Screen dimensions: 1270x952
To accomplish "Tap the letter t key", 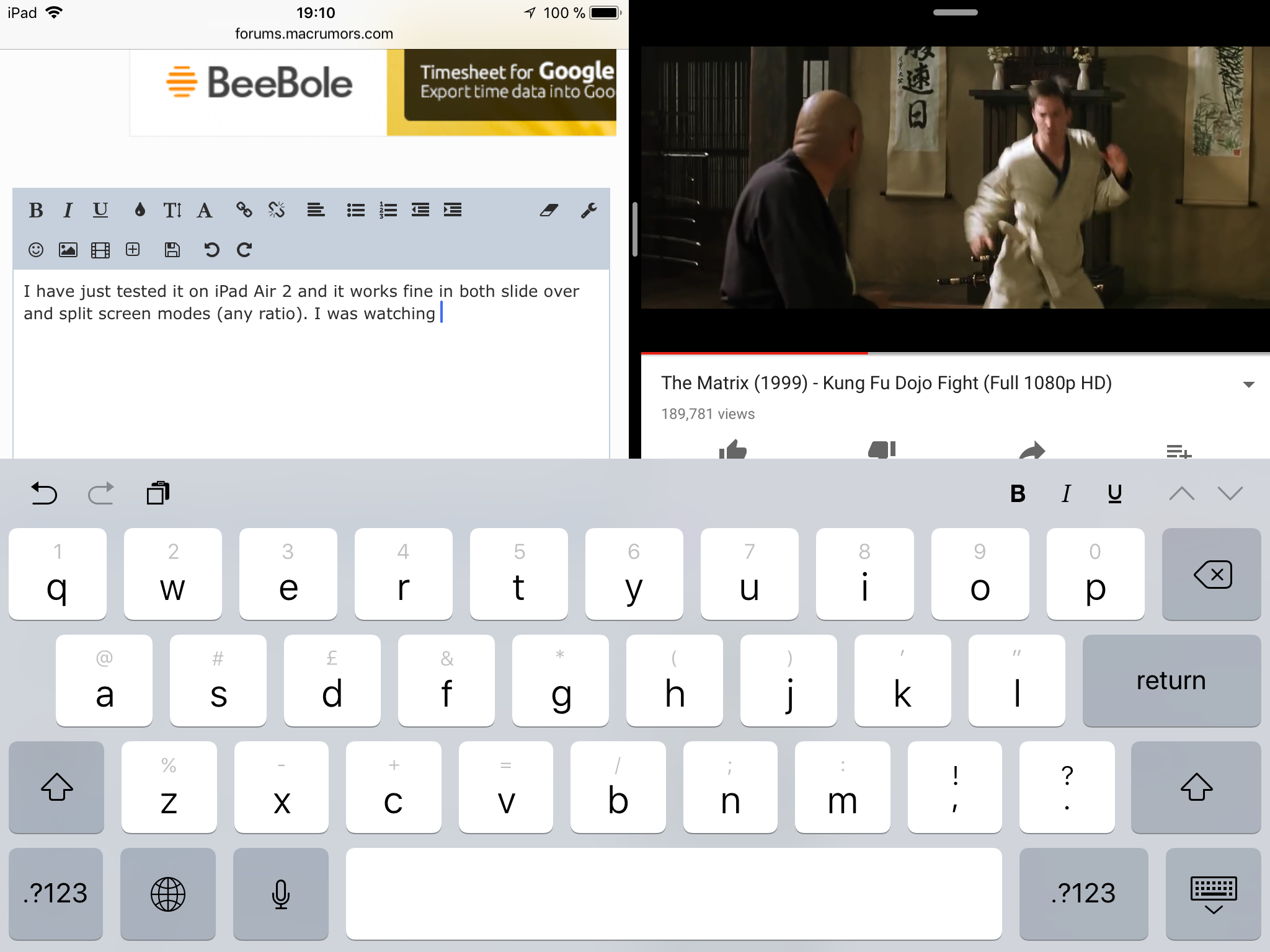I will tap(519, 574).
